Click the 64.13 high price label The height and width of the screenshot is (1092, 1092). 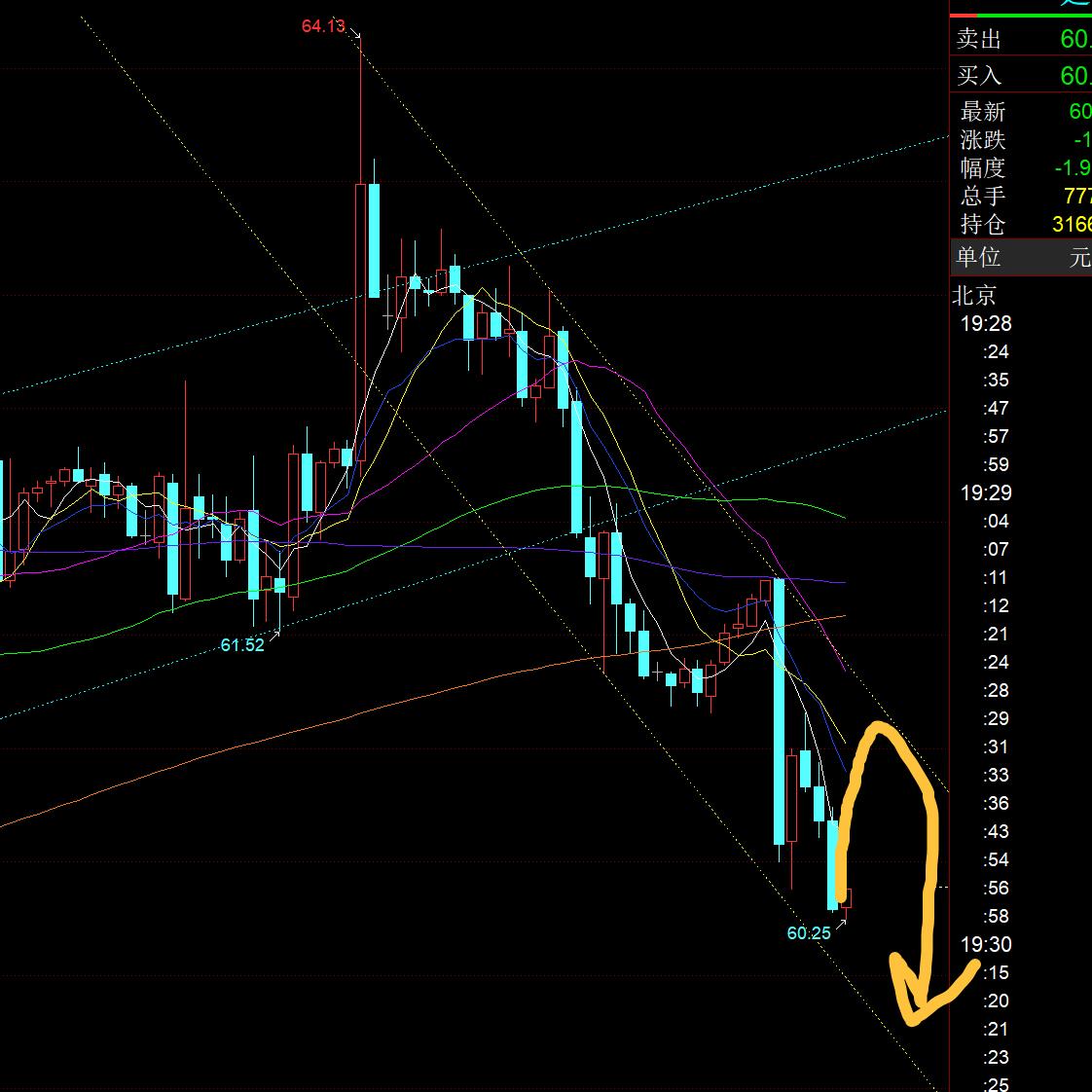click(323, 26)
